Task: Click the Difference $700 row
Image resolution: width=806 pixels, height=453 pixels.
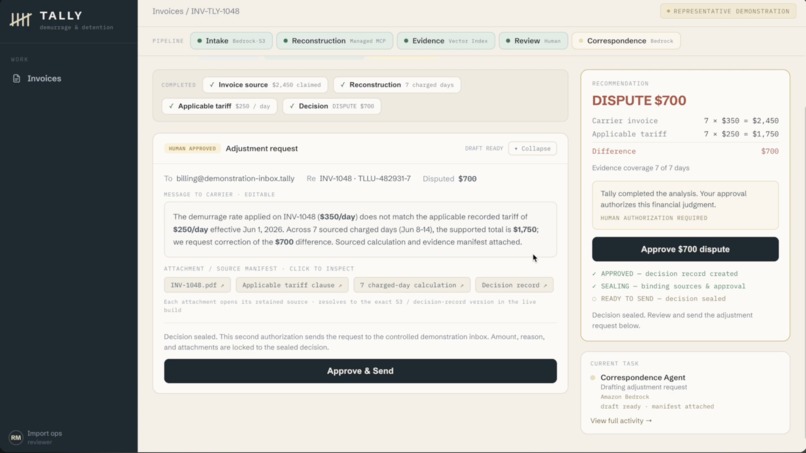Action: 685,151
